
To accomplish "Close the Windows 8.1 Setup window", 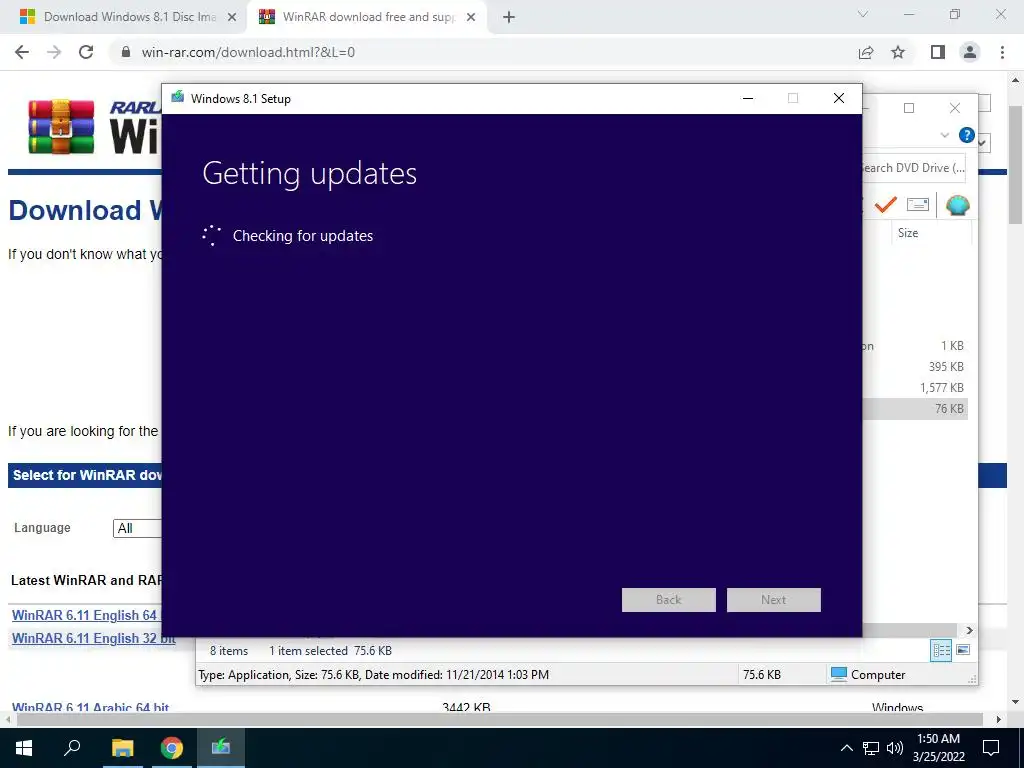I will tap(839, 99).
